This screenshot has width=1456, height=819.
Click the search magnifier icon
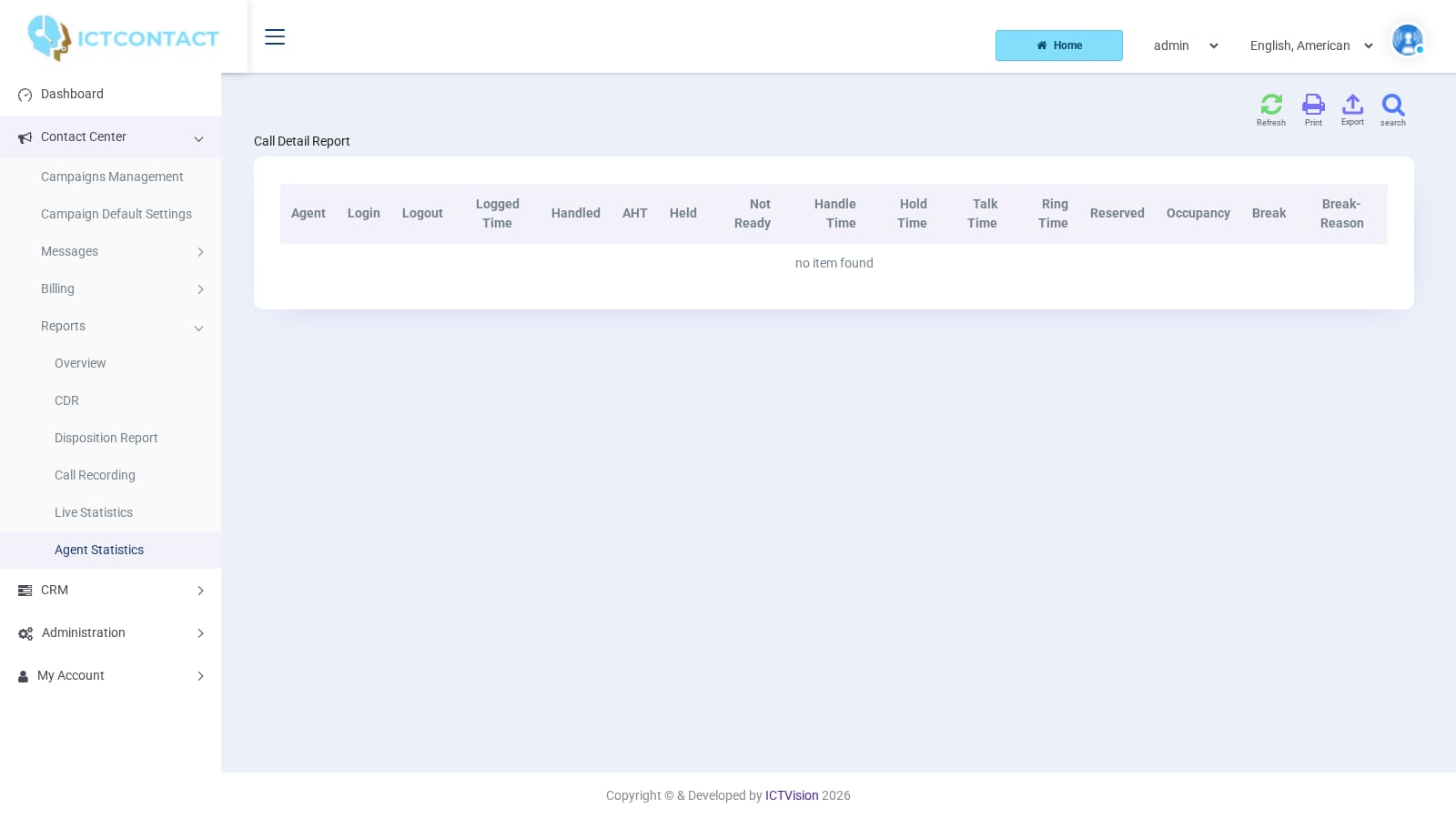pyautogui.click(x=1393, y=105)
